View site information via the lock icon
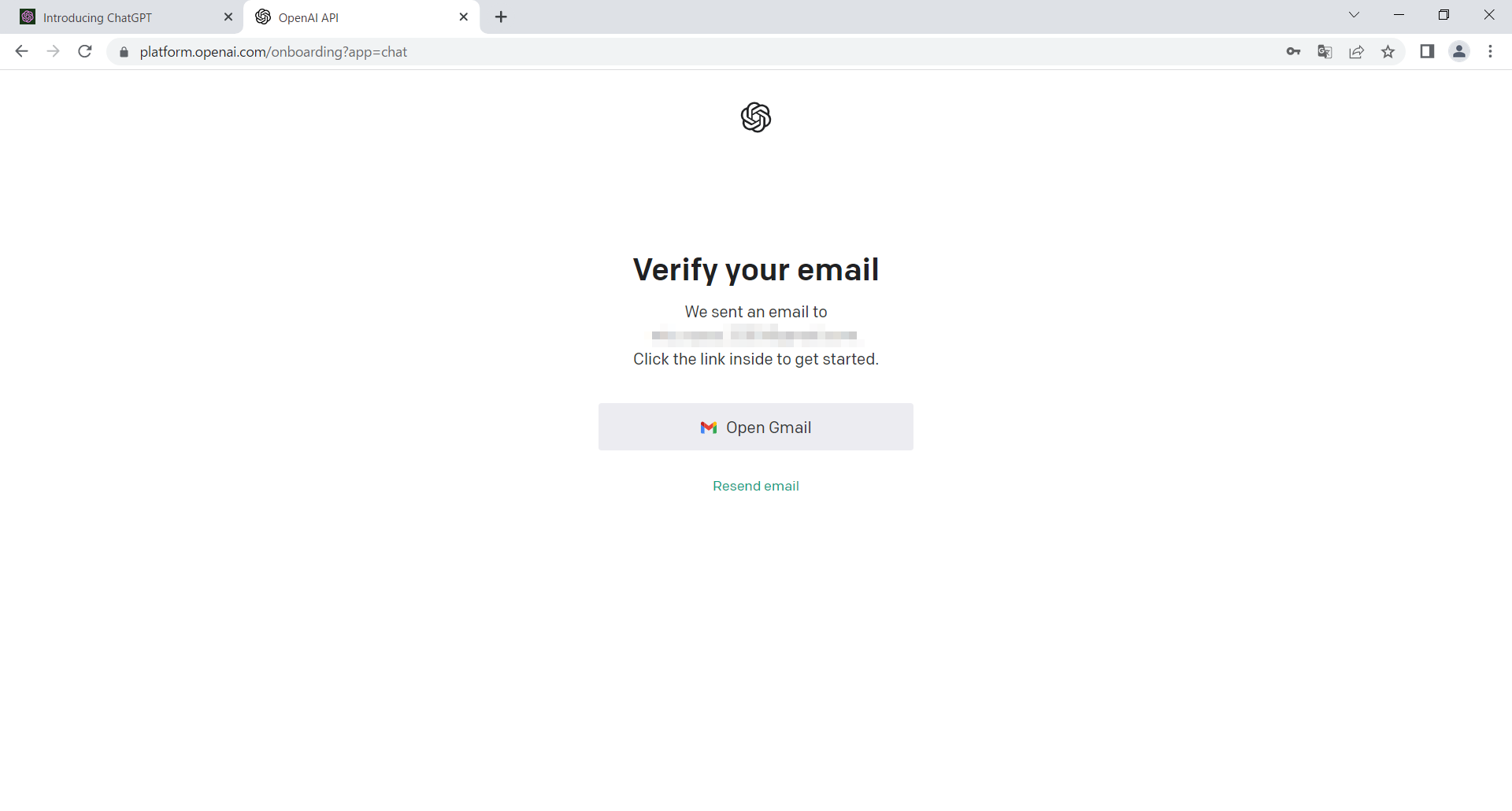 coord(124,52)
